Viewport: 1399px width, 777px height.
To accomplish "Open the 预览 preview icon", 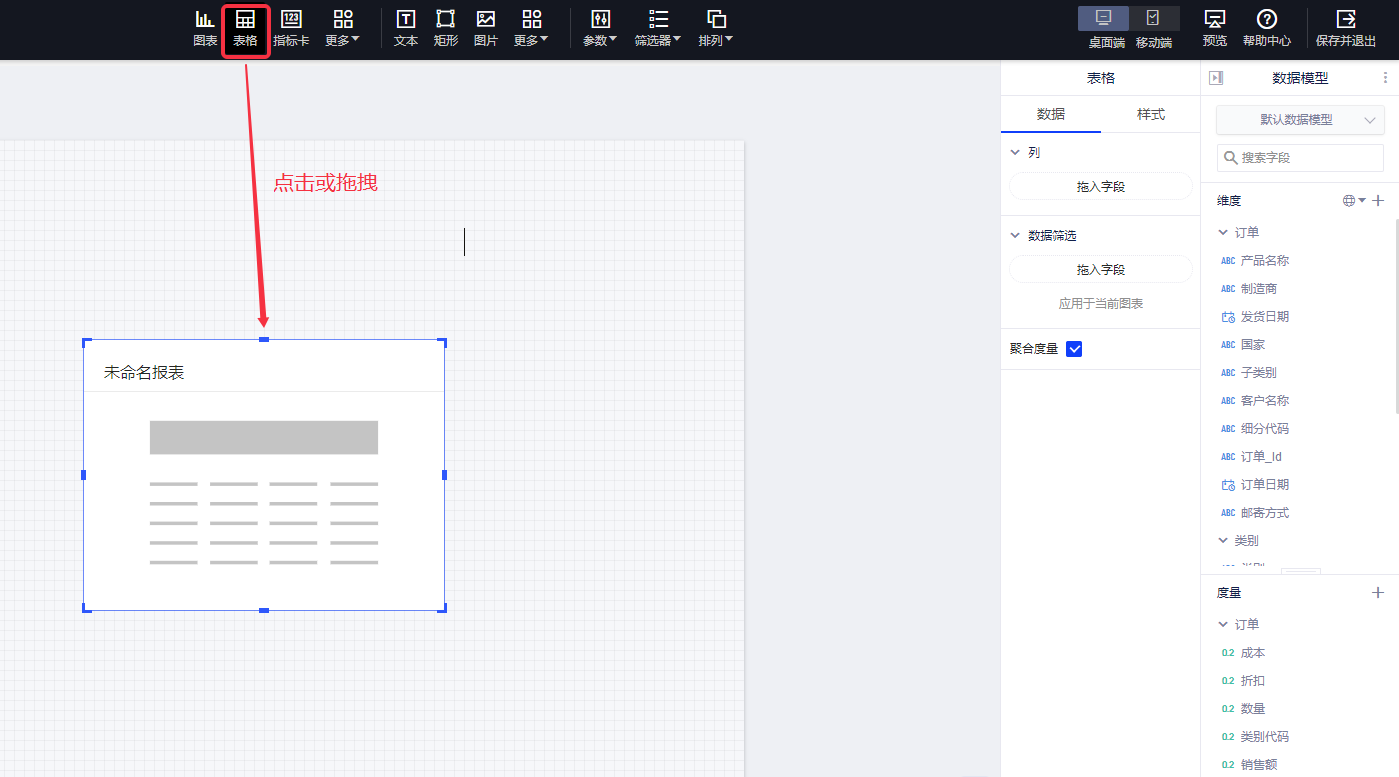I will point(1214,28).
